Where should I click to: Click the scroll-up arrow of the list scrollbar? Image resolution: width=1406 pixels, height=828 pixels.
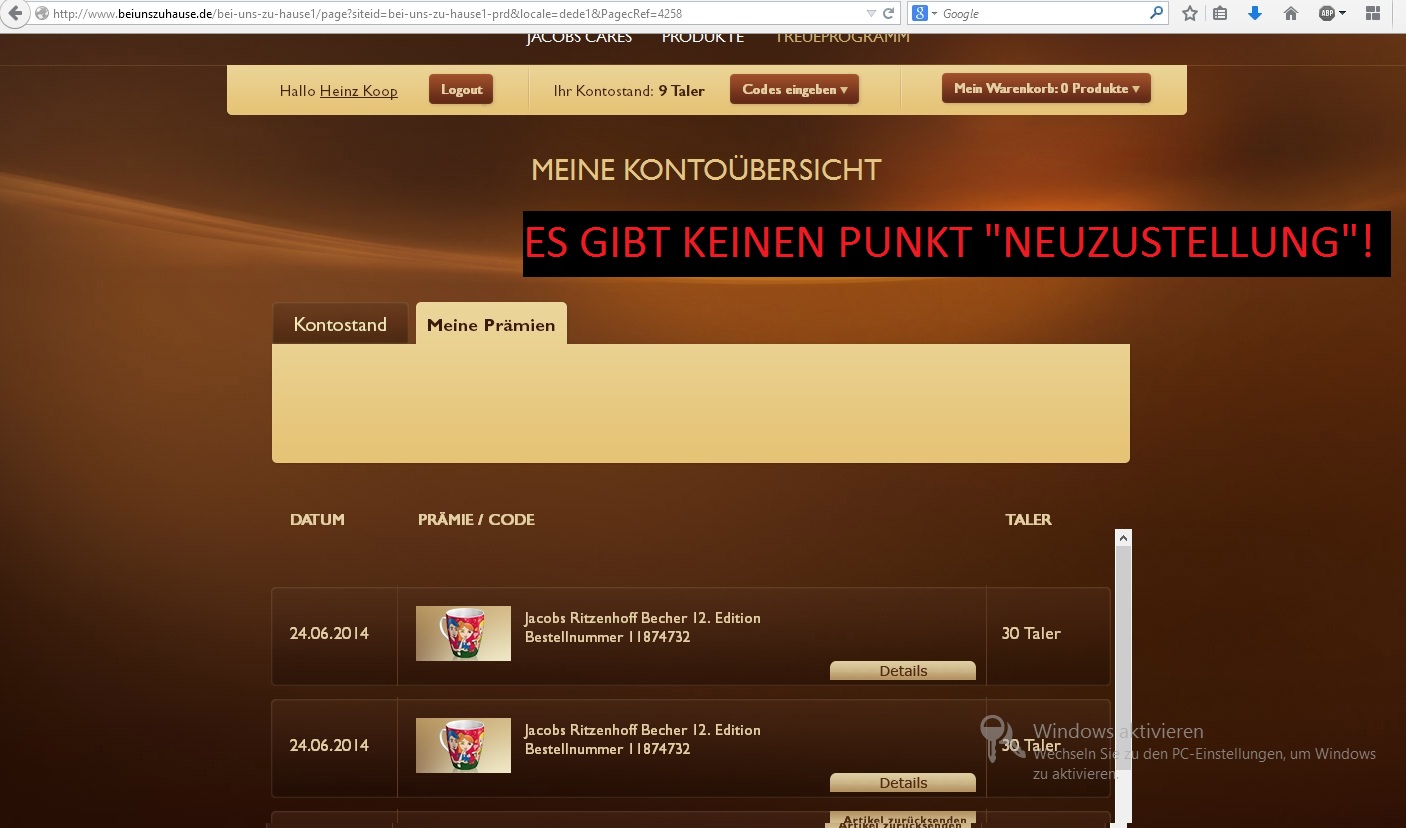(x=1123, y=538)
